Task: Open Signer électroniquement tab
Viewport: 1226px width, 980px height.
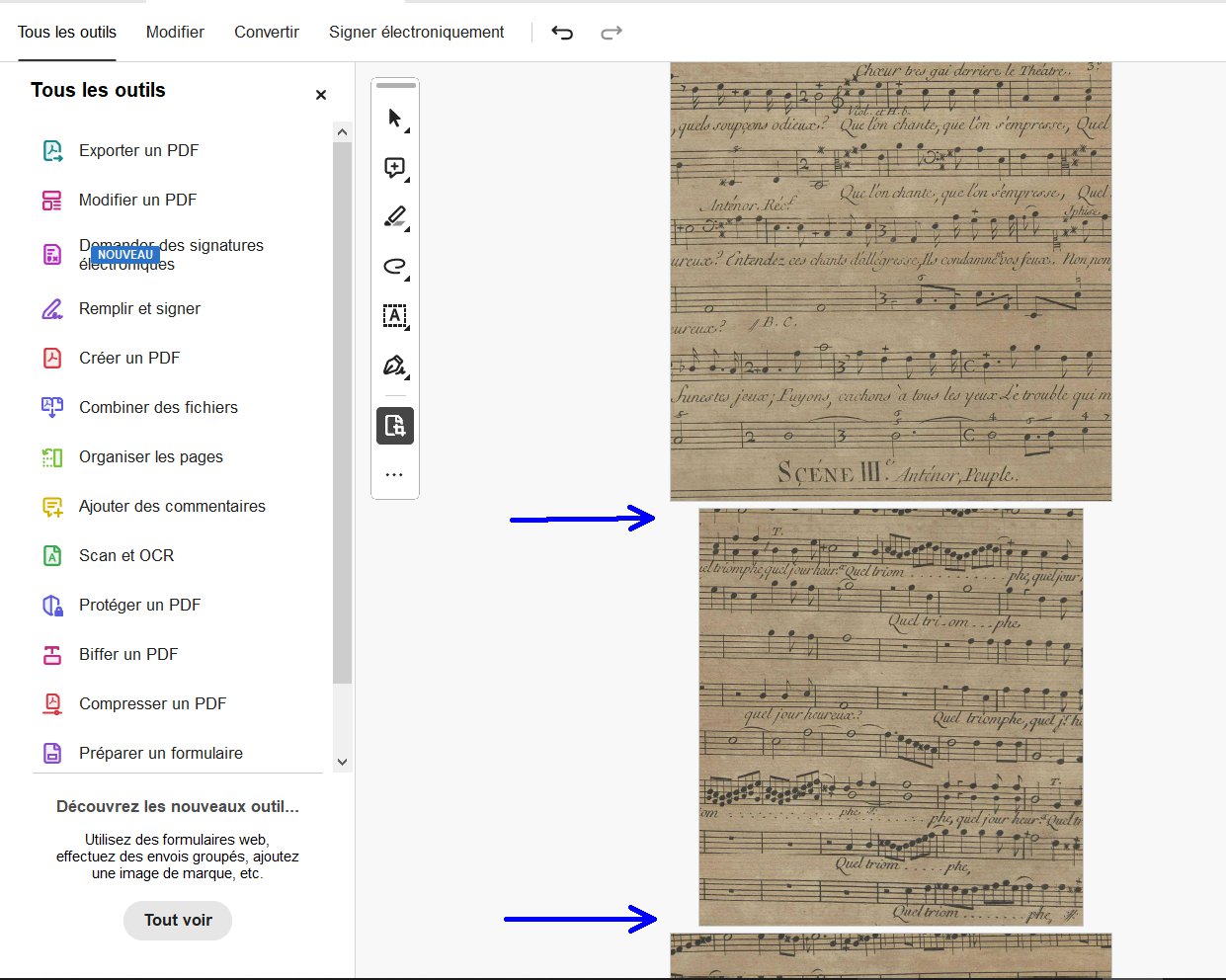Action: pyautogui.click(x=416, y=32)
